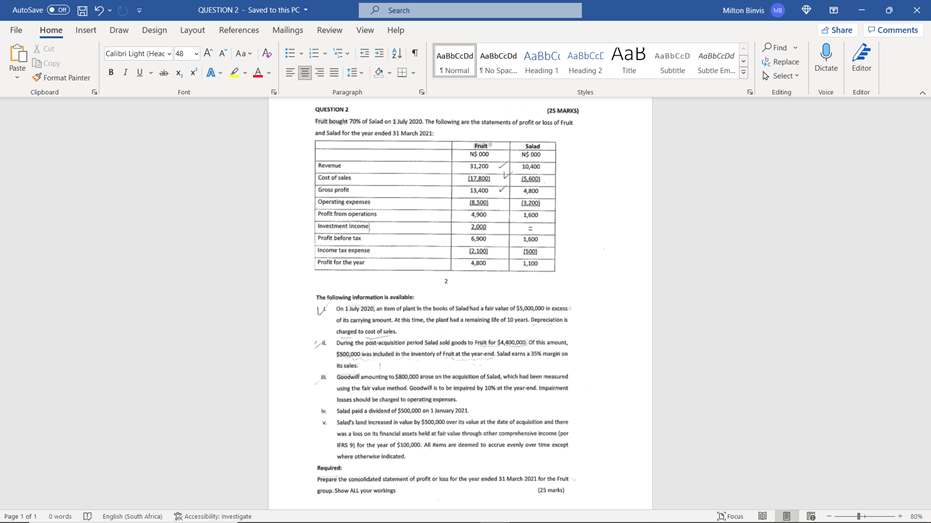Switch to Insert tab

click(x=86, y=30)
